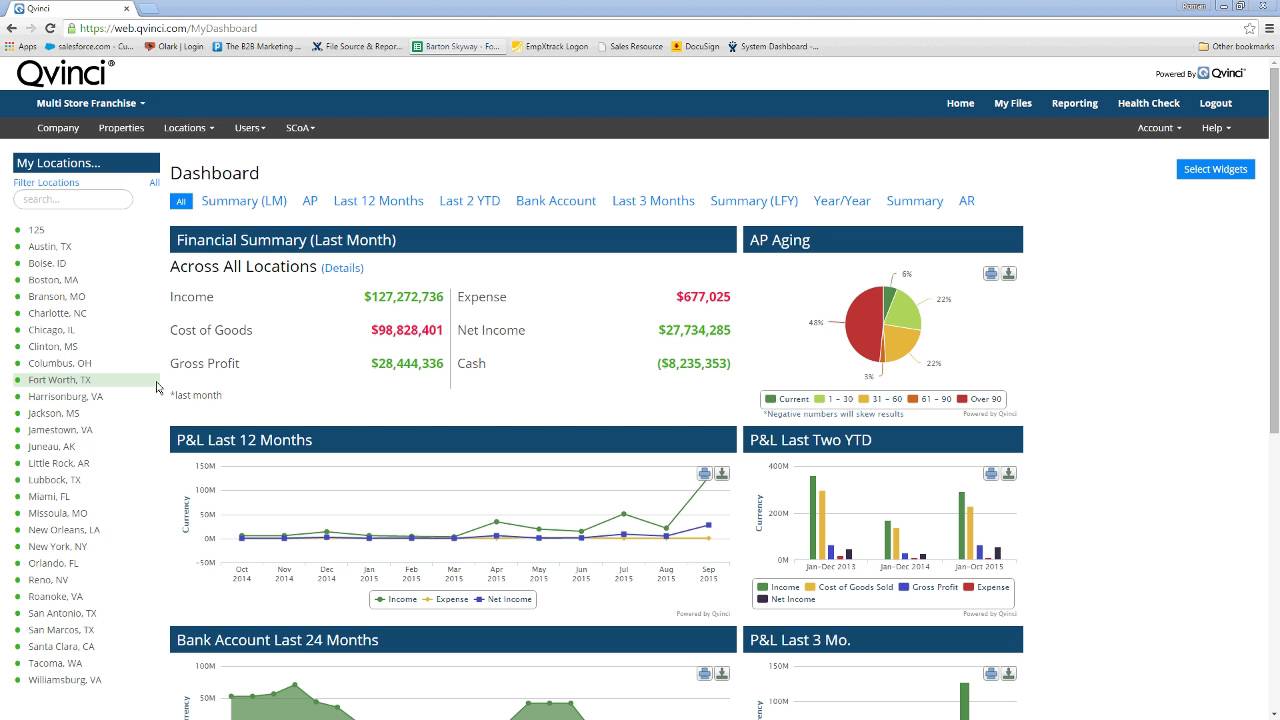The image size is (1280, 720).
Task: Expand the SCoA menu
Action: (x=300, y=128)
